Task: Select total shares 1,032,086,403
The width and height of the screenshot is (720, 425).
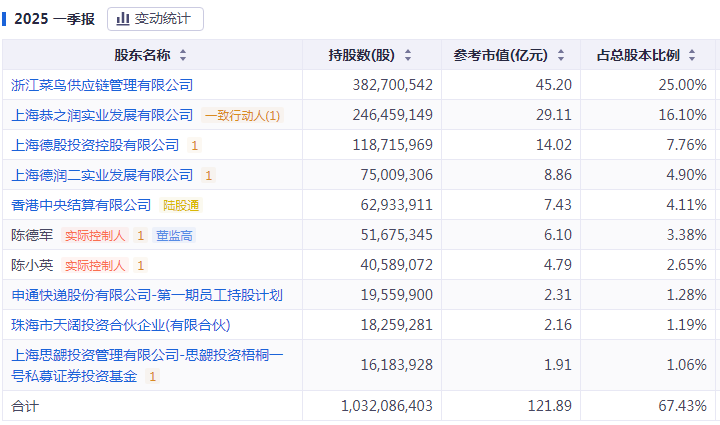Action: click(x=387, y=406)
